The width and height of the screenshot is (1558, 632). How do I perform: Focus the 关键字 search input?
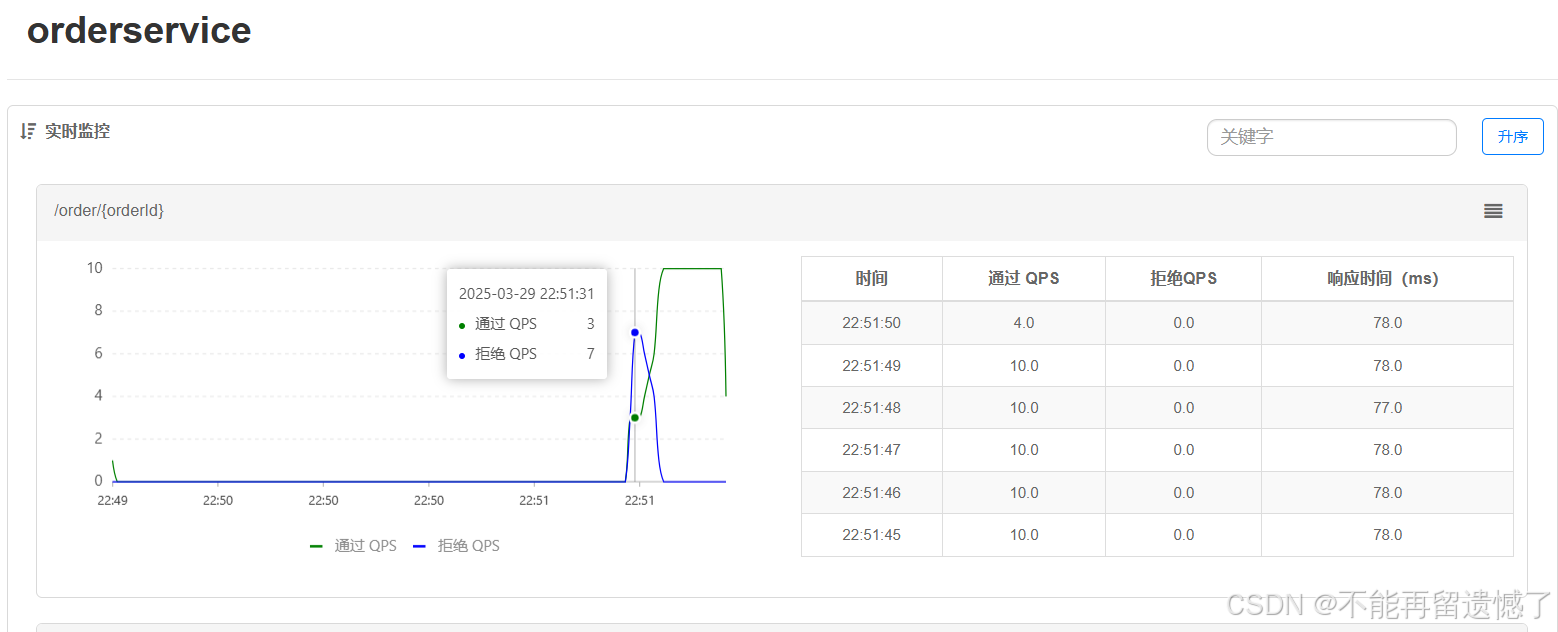(x=1331, y=137)
